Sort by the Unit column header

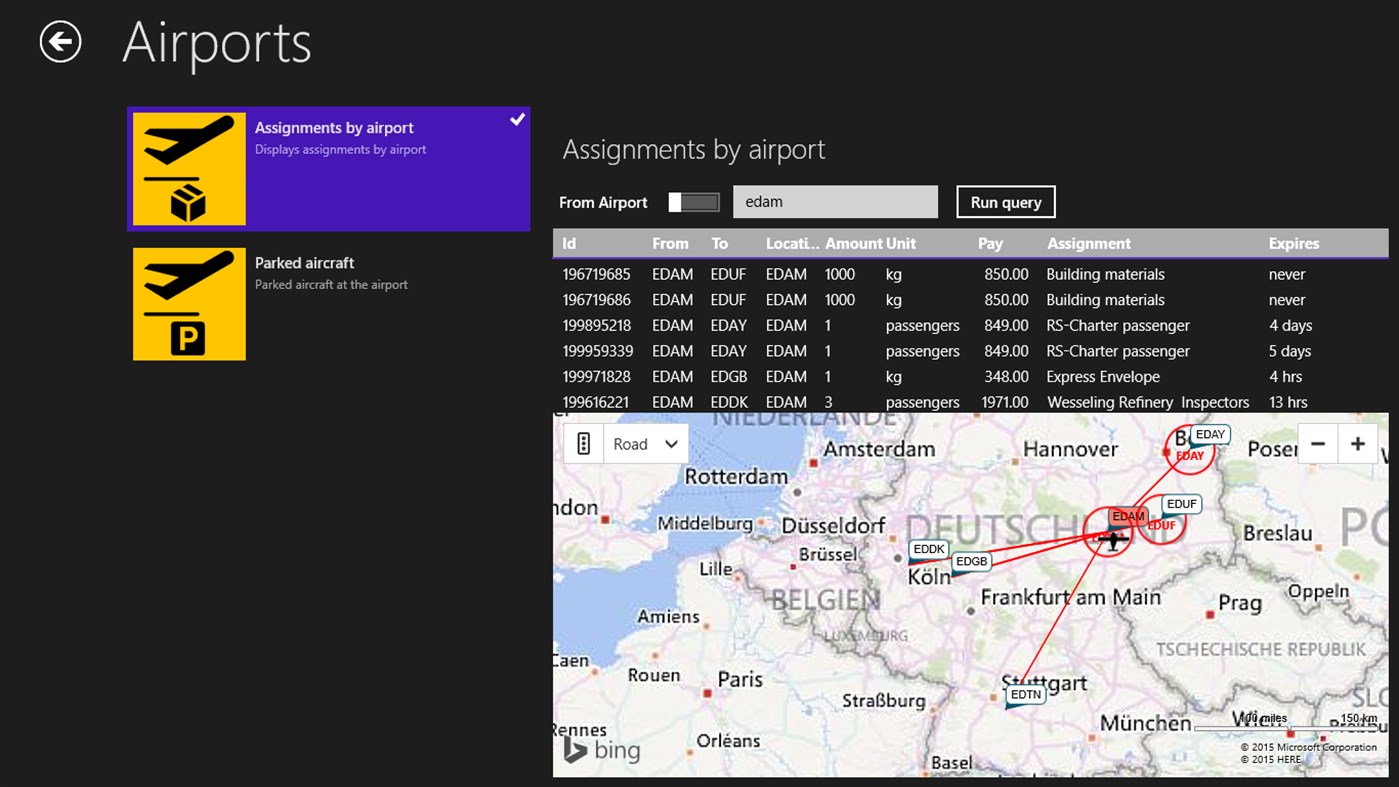[901, 243]
